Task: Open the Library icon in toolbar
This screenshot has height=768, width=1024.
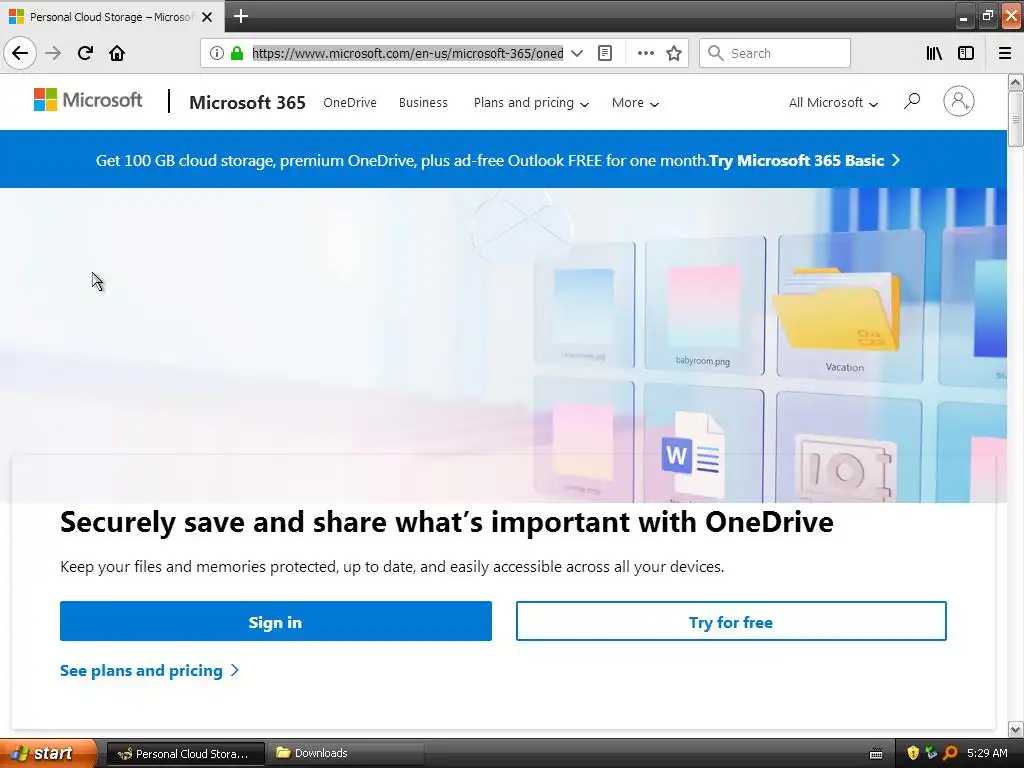Action: pyautogui.click(x=934, y=53)
